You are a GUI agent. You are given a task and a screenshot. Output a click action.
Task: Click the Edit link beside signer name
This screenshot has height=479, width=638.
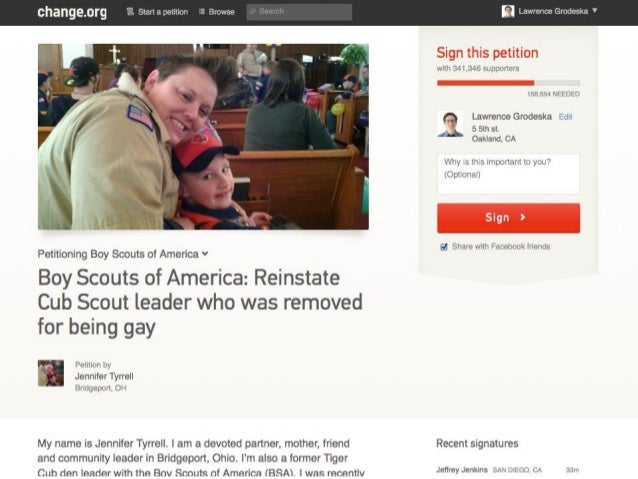coord(566,117)
